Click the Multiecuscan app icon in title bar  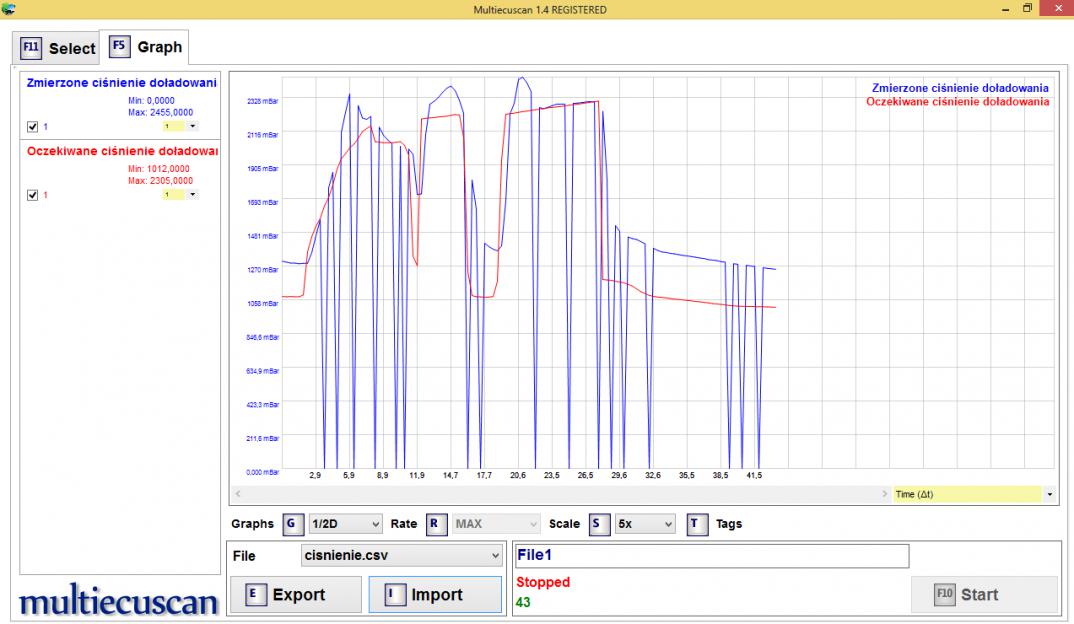click(8, 9)
